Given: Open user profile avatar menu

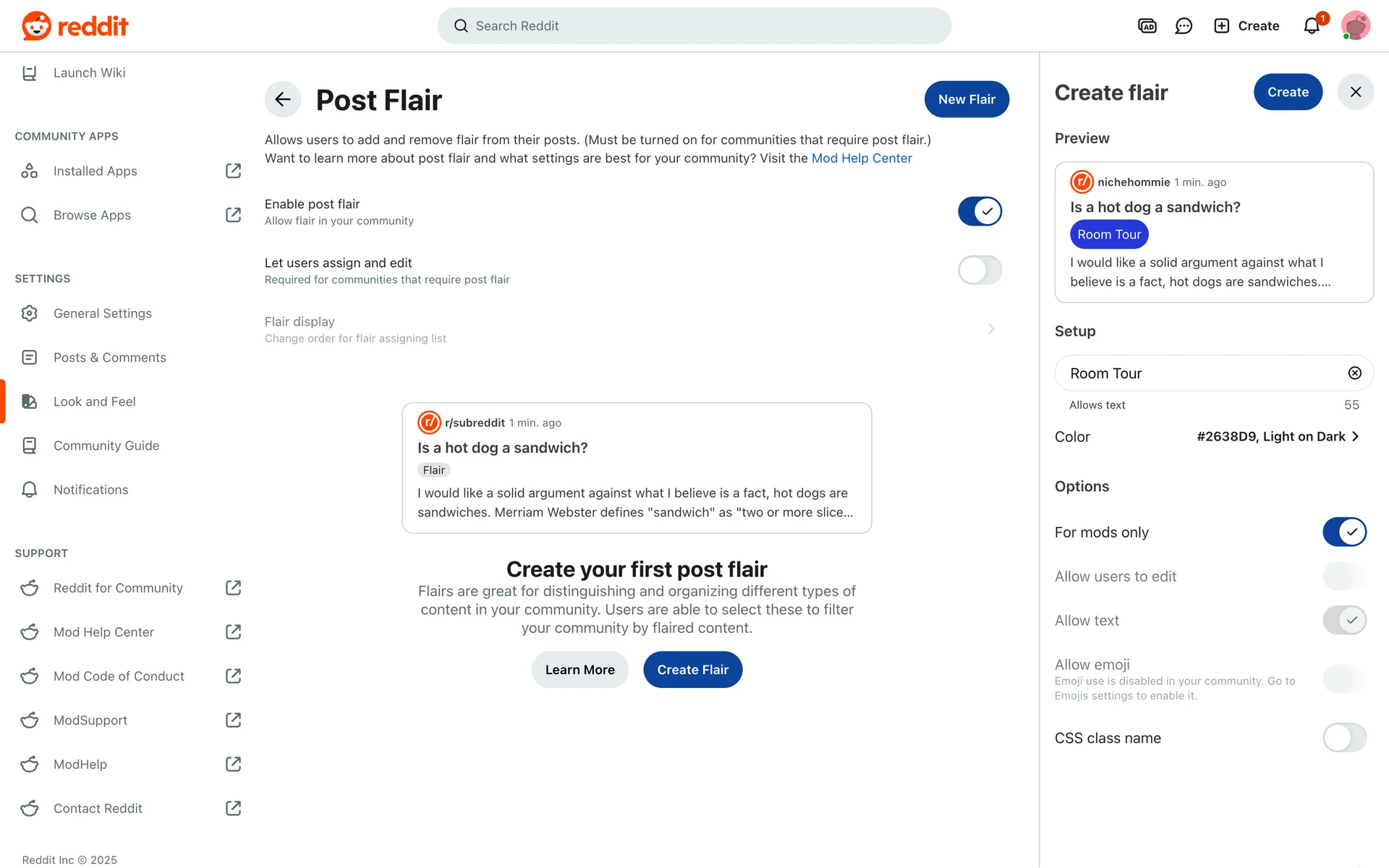Looking at the screenshot, I should click(x=1355, y=26).
